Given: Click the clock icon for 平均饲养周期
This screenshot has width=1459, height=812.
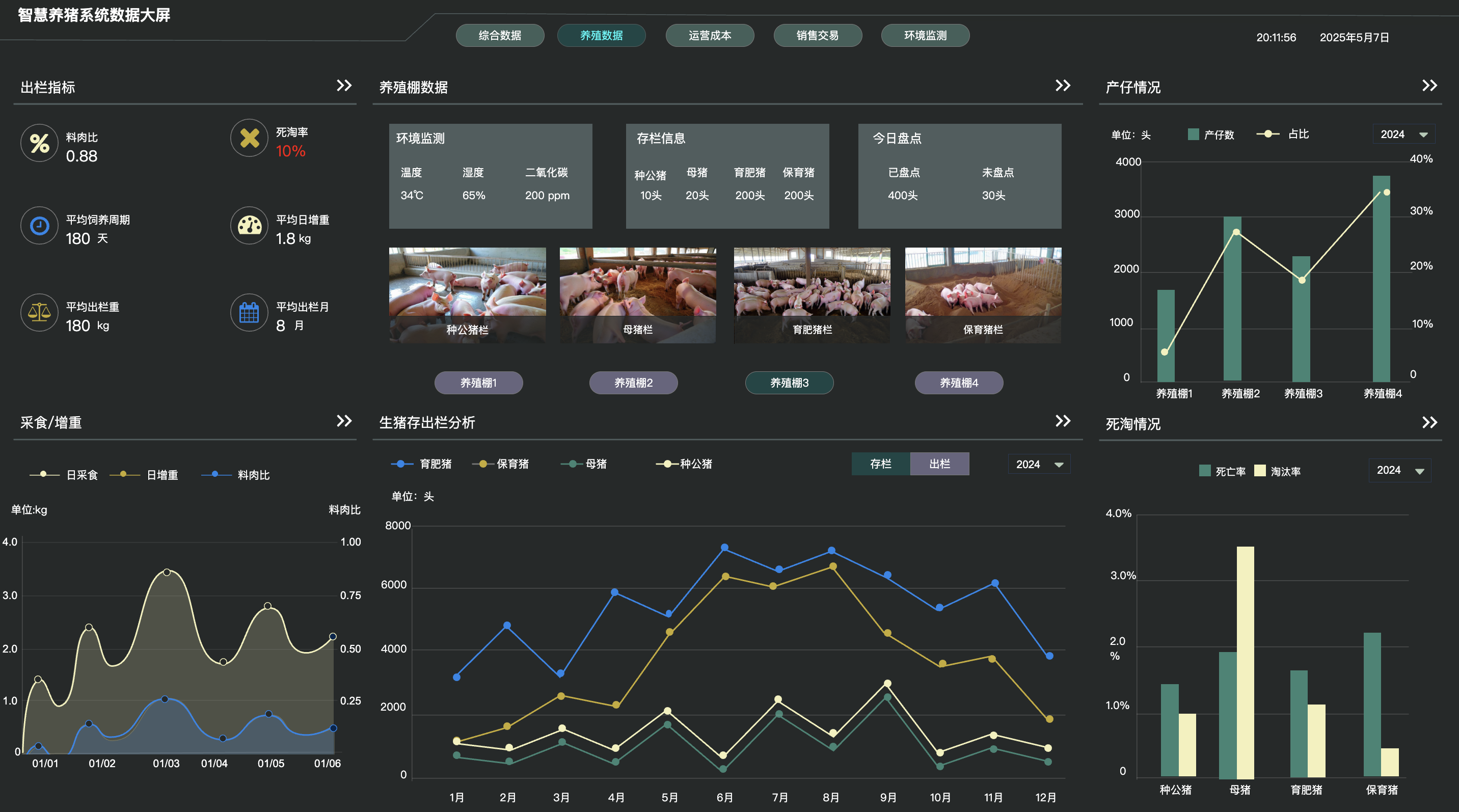Looking at the screenshot, I should click(39, 226).
